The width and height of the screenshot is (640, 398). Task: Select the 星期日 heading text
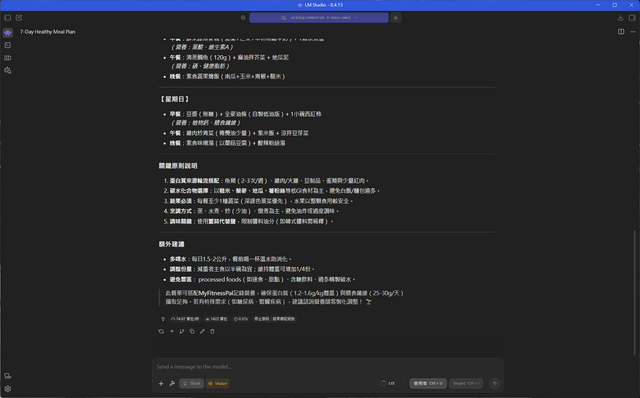[175, 99]
